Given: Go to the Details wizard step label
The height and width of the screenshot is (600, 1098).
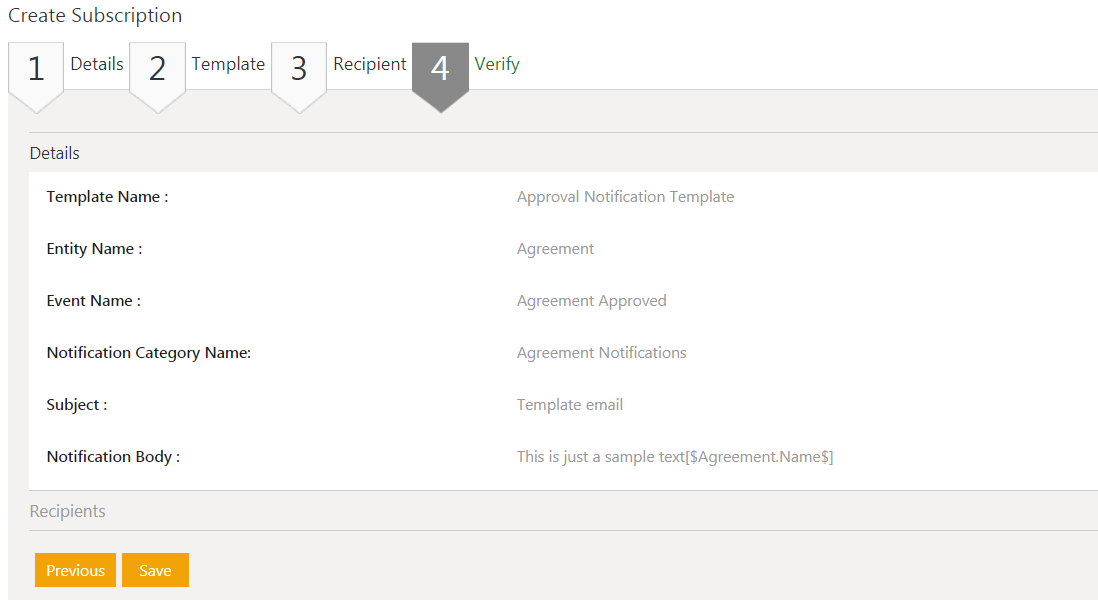Looking at the screenshot, I should [x=97, y=64].
